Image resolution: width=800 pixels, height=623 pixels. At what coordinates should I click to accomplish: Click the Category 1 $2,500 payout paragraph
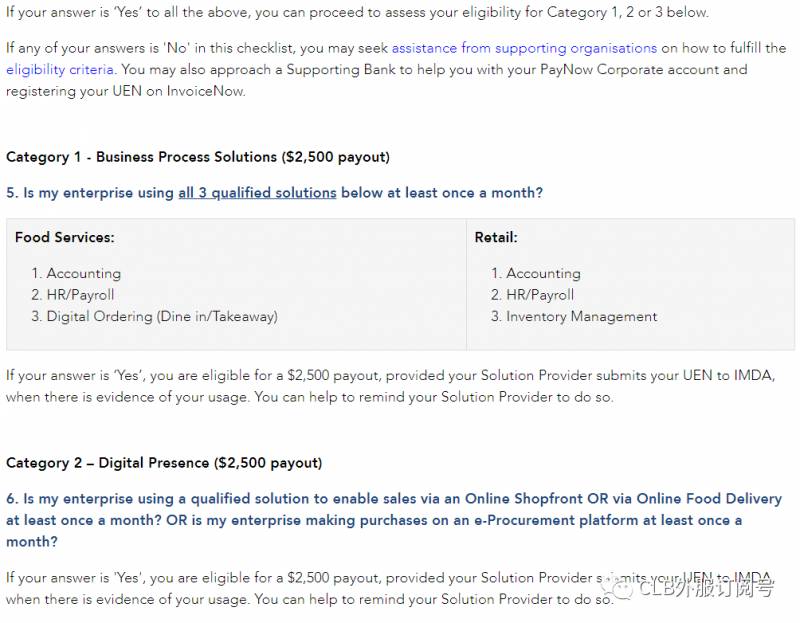390,386
